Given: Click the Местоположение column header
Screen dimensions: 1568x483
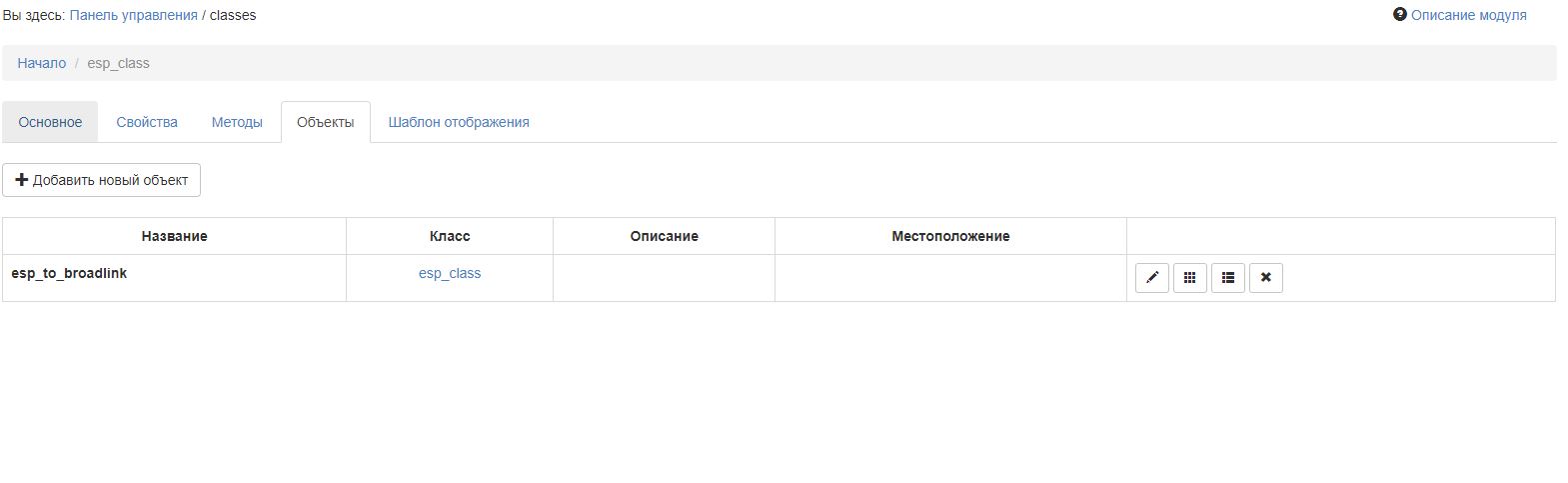Looking at the screenshot, I should coord(950,236).
